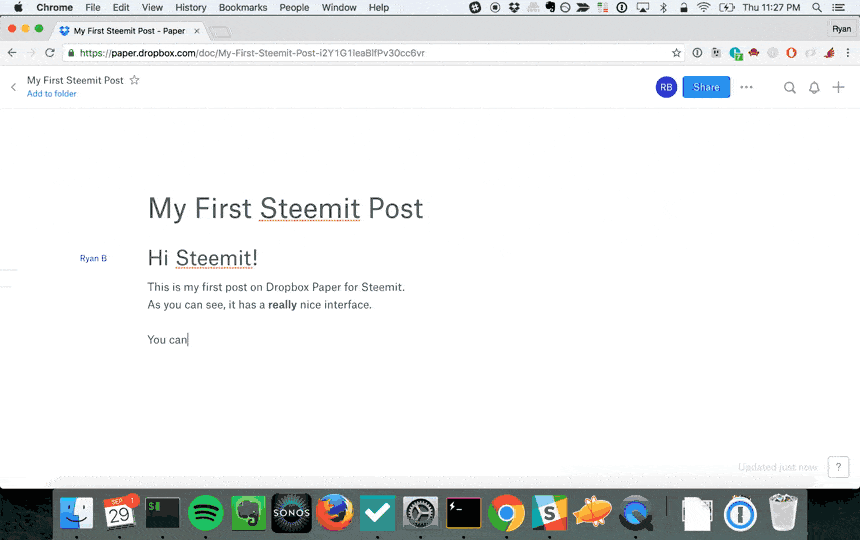The image size is (860, 540).
Task: Open Sonos from the Dock
Action: click(291, 513)
